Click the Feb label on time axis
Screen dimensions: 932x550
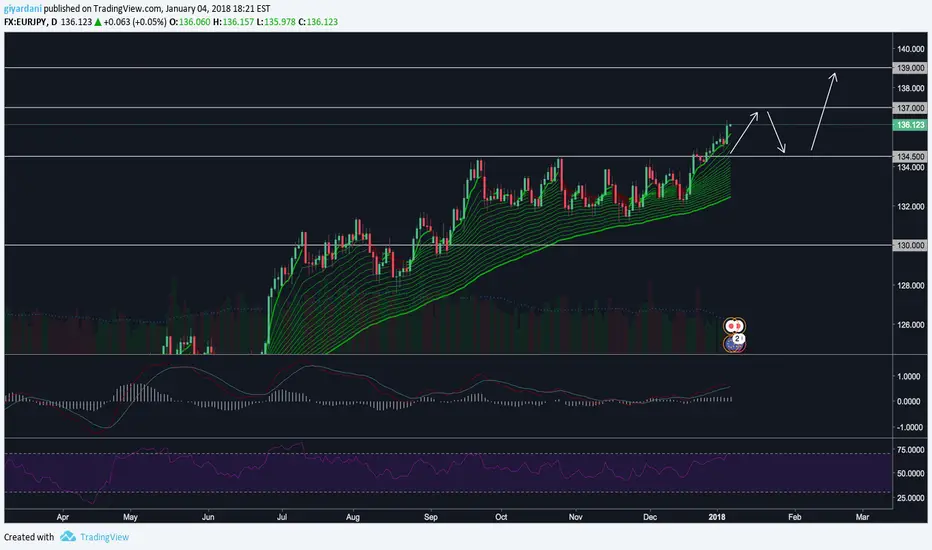coord(795,517)
